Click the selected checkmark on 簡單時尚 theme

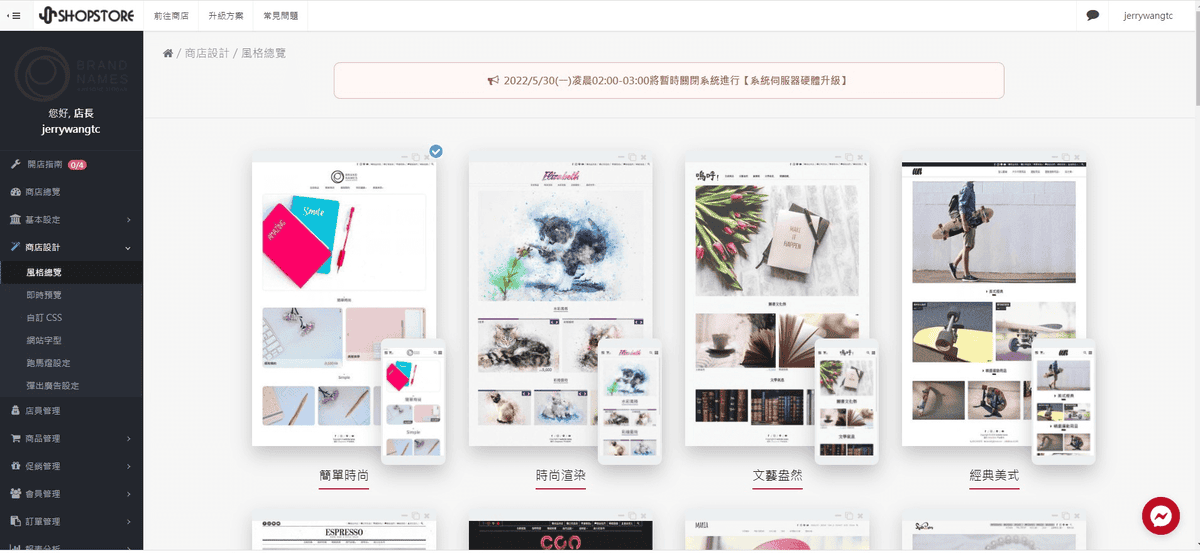(x=436, y=152)
